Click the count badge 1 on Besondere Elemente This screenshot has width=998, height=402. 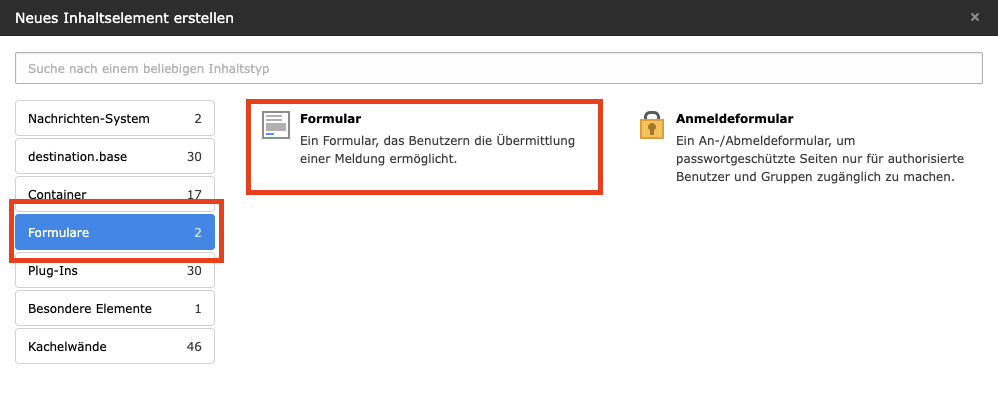(198, 309)
